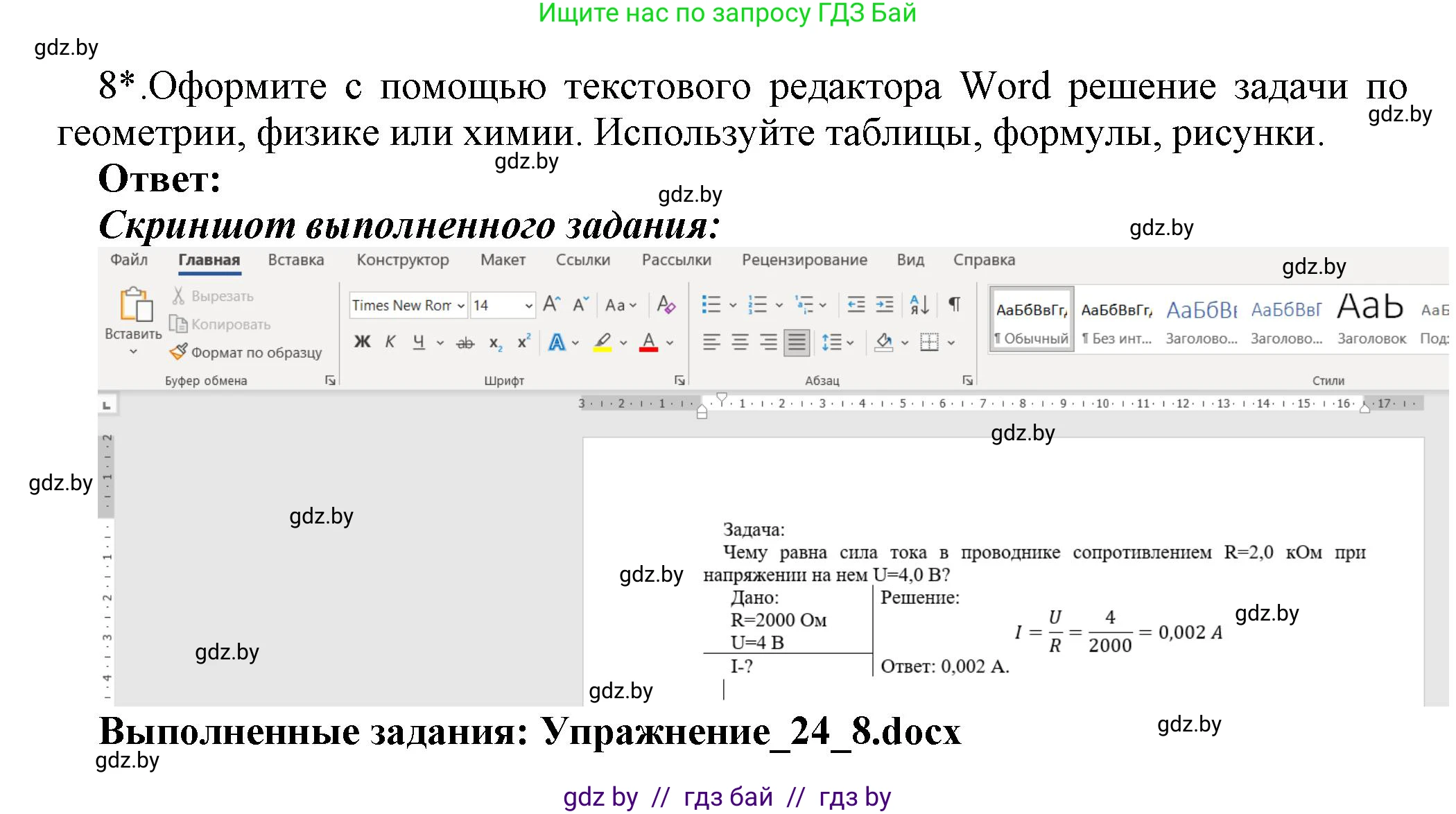Open font color dropdown arrow
The height and width of the screenshot is (814, 1456).
tap(669, 343)
